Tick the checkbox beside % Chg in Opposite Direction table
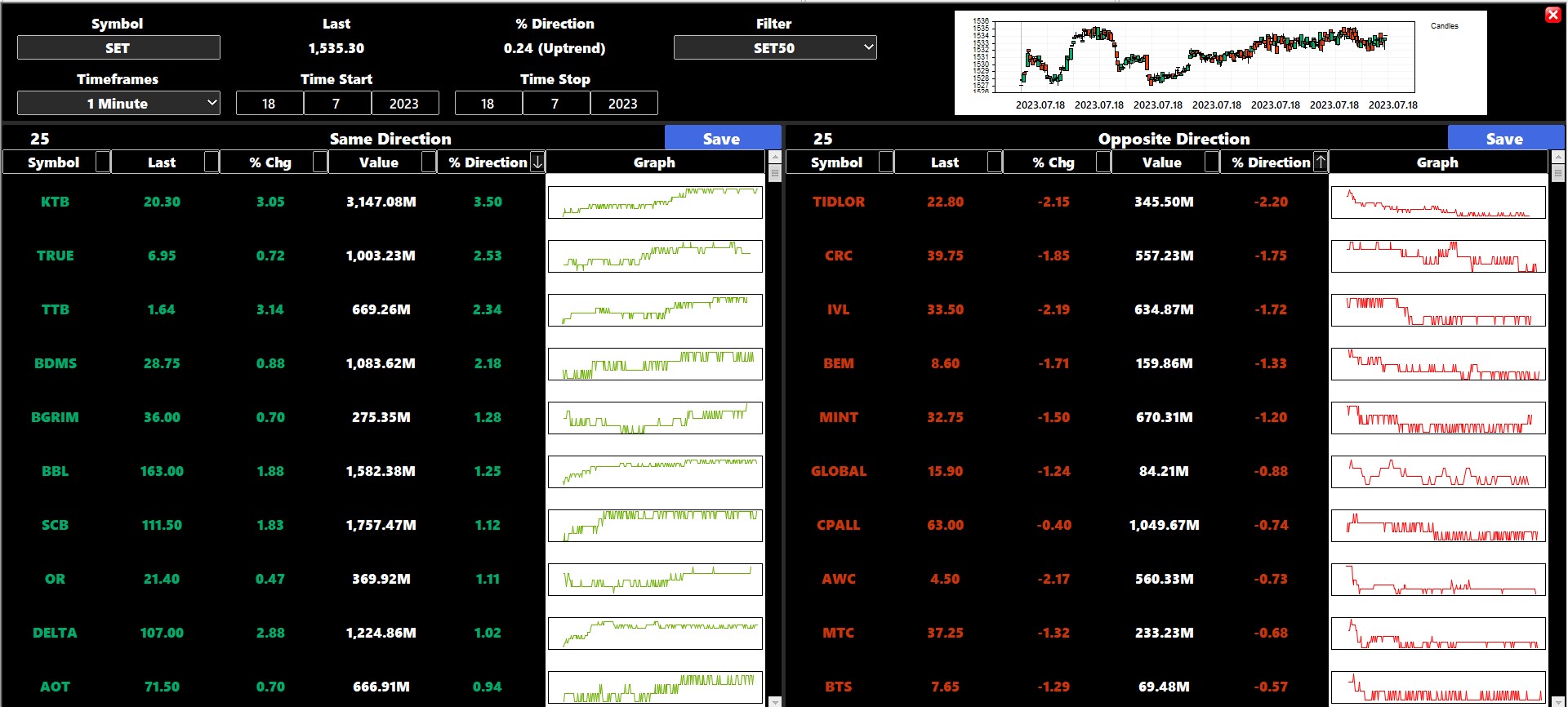Screen dimensions: 1568x707 tap(1103, 162)
